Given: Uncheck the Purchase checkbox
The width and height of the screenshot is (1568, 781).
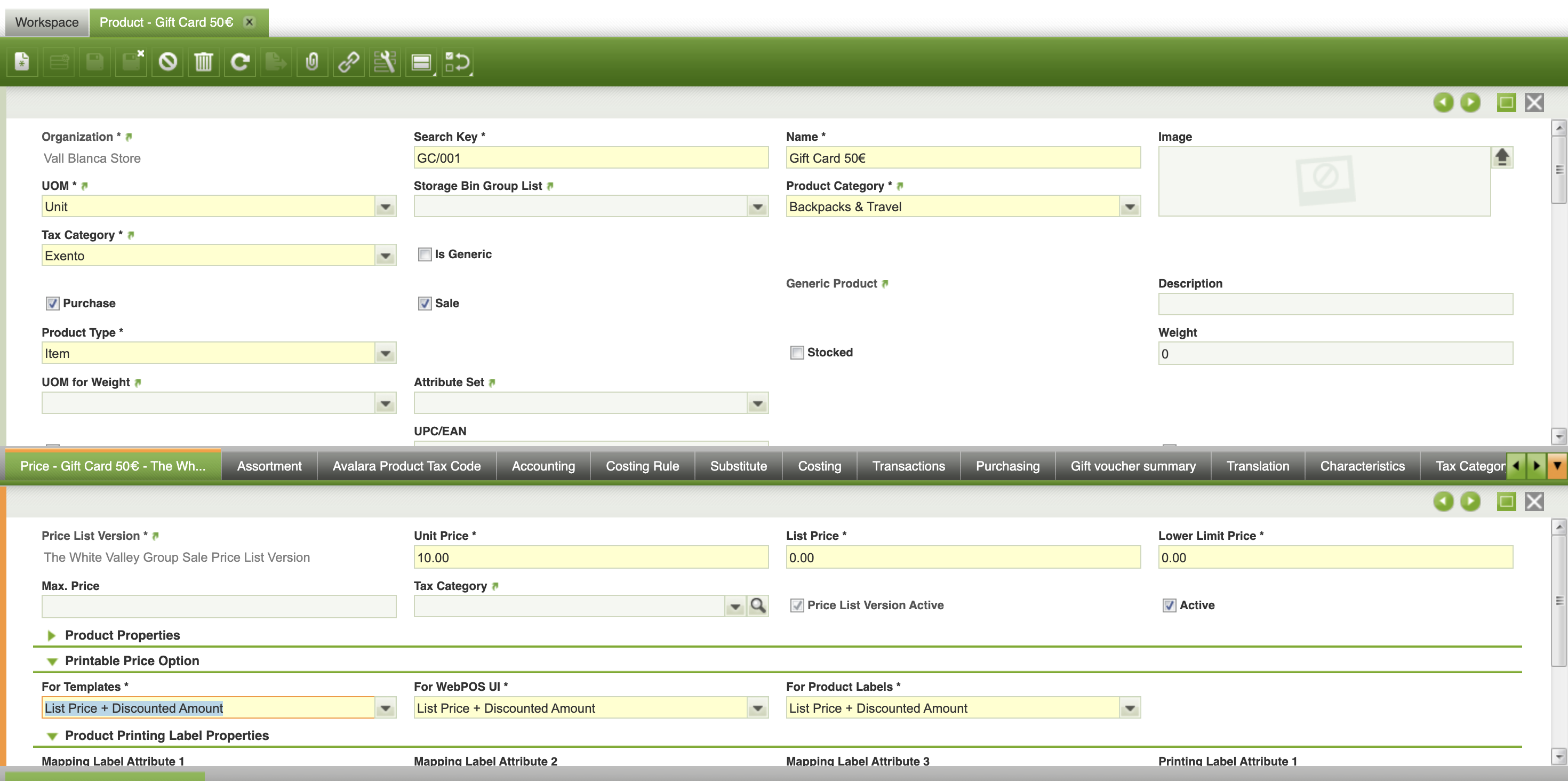Looking at the screenshot, I should click(53, 303).
